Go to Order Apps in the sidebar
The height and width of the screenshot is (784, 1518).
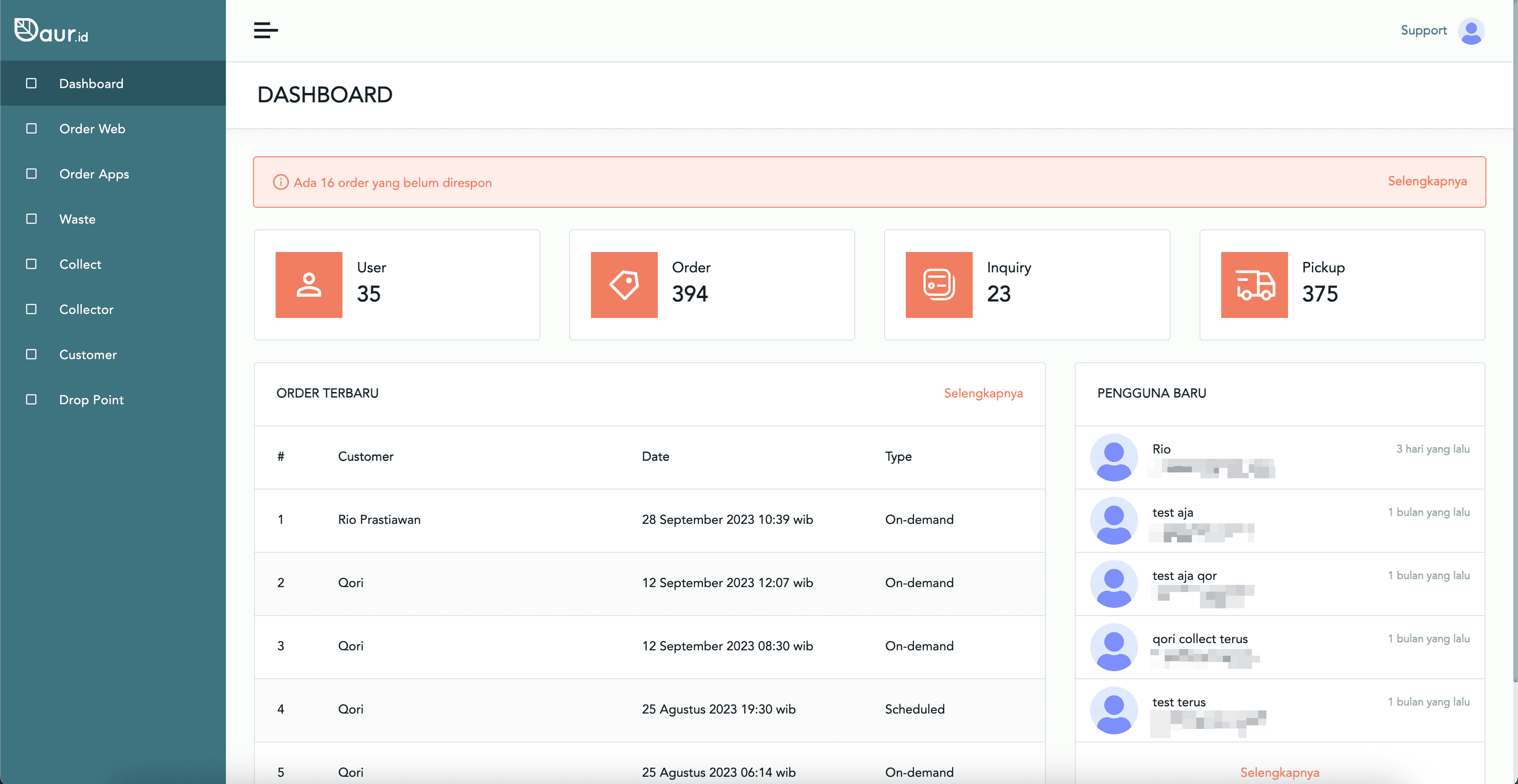tap(94, 174)
